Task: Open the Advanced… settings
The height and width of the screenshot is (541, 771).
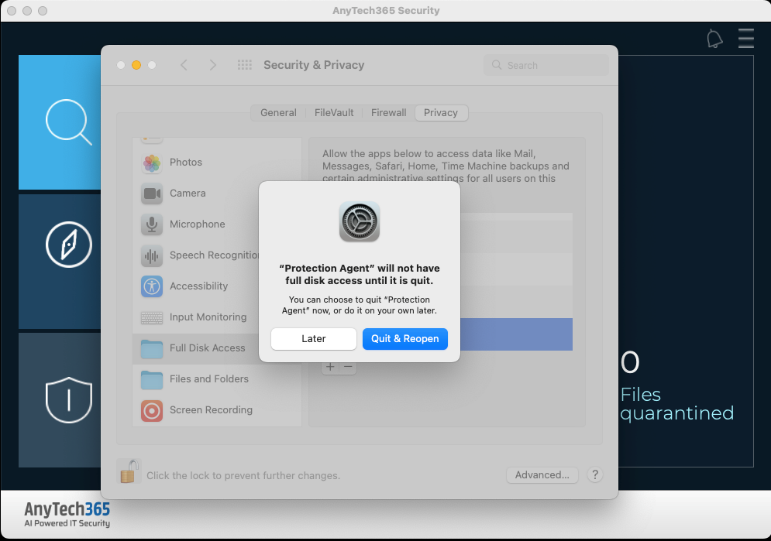Action: (542, 475)
